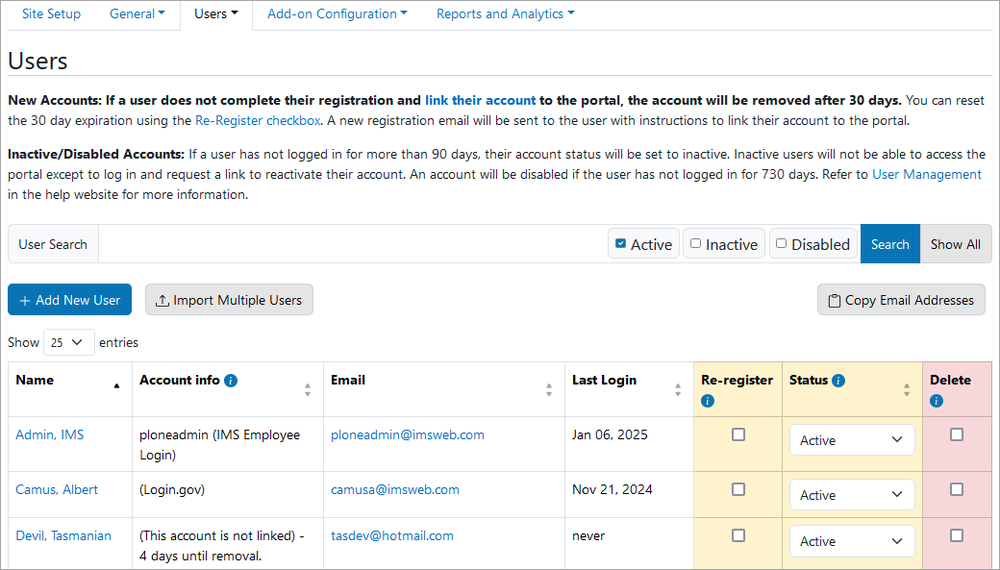Open the Show entries count dropdown

coord(69,342)
